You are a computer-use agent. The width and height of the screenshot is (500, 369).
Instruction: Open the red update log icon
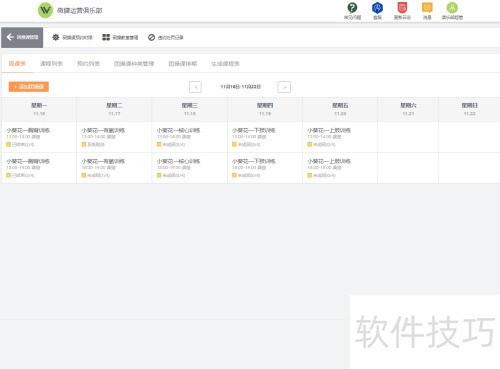[402, 8]
